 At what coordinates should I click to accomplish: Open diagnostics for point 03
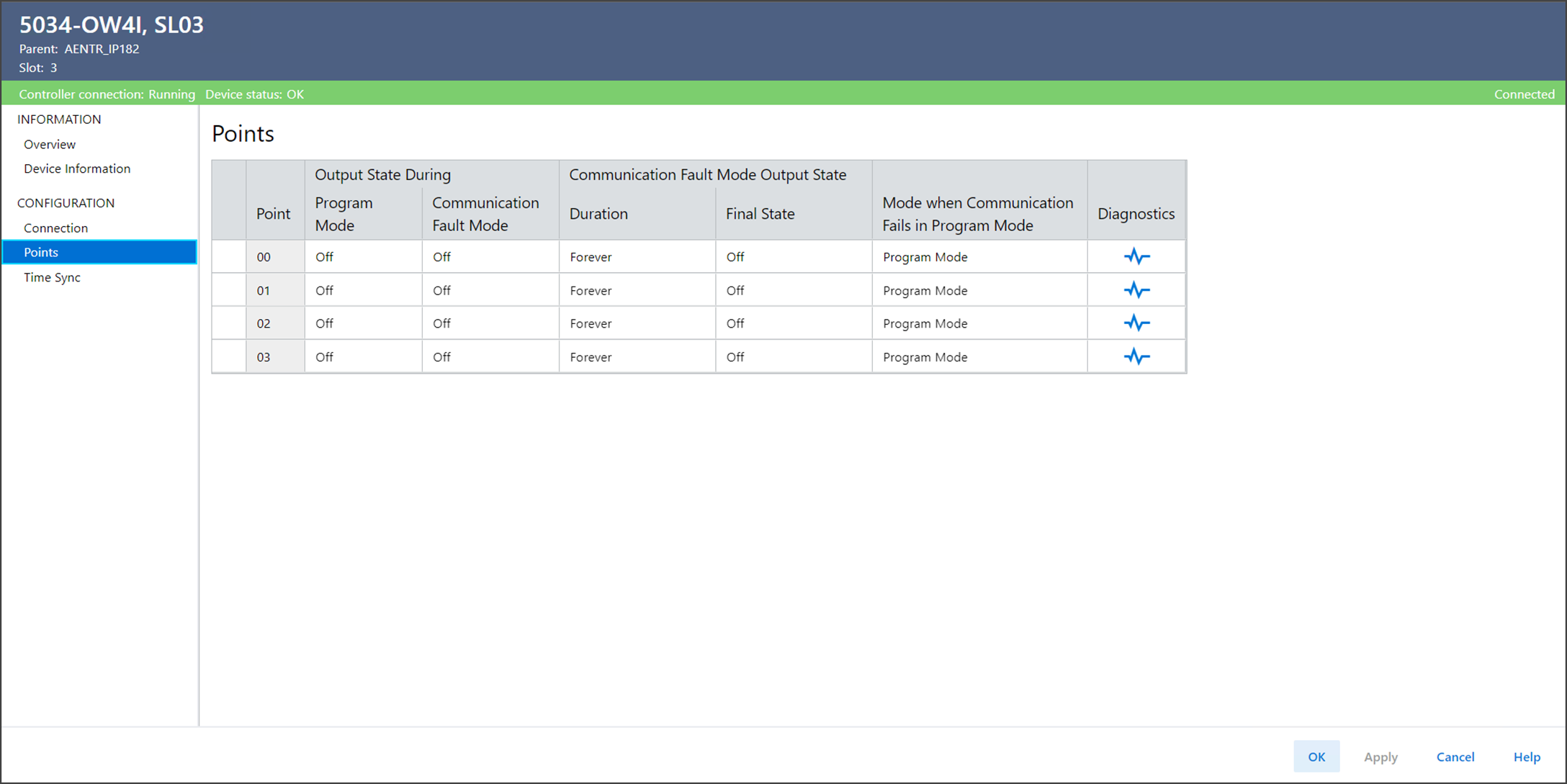click(x=1136, y=356)
